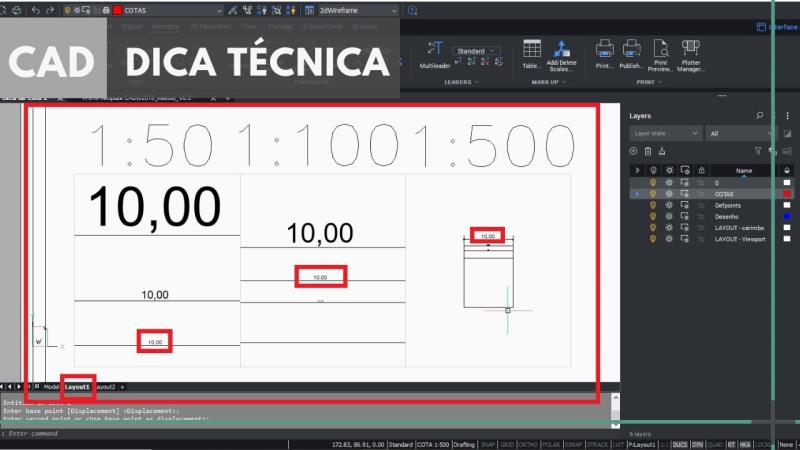Viewport: 800px width, 450px height.
Task: Expand the LEADERS ribbon panel
Action: click(x=461, y=82)
